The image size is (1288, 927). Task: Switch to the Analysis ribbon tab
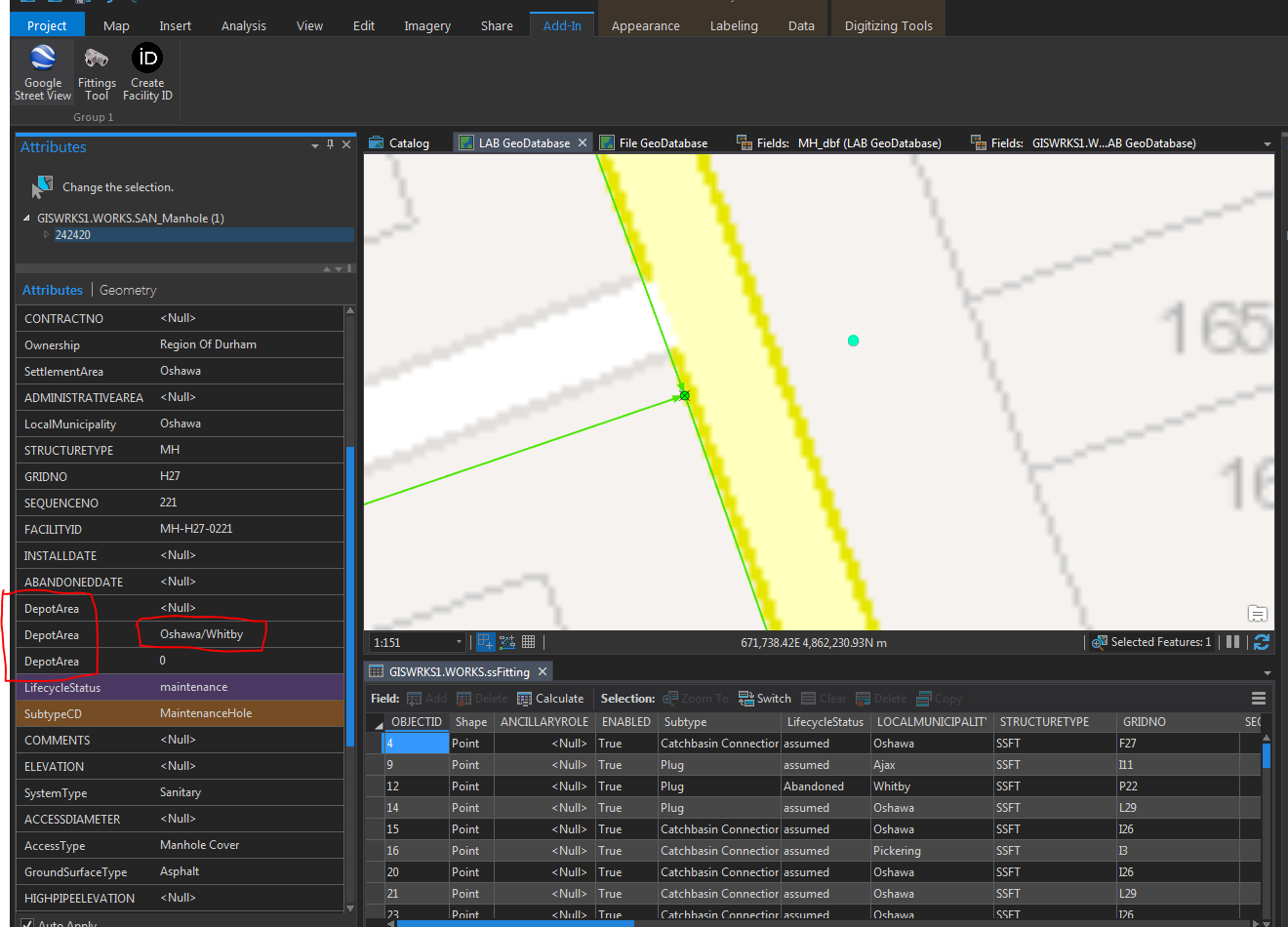pos(243,26)
